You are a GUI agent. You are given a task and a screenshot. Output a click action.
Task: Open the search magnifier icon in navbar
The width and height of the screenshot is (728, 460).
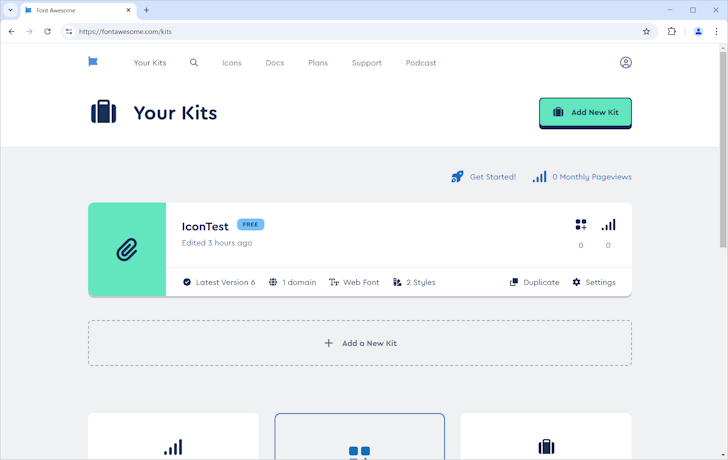(x=194, y=63)
